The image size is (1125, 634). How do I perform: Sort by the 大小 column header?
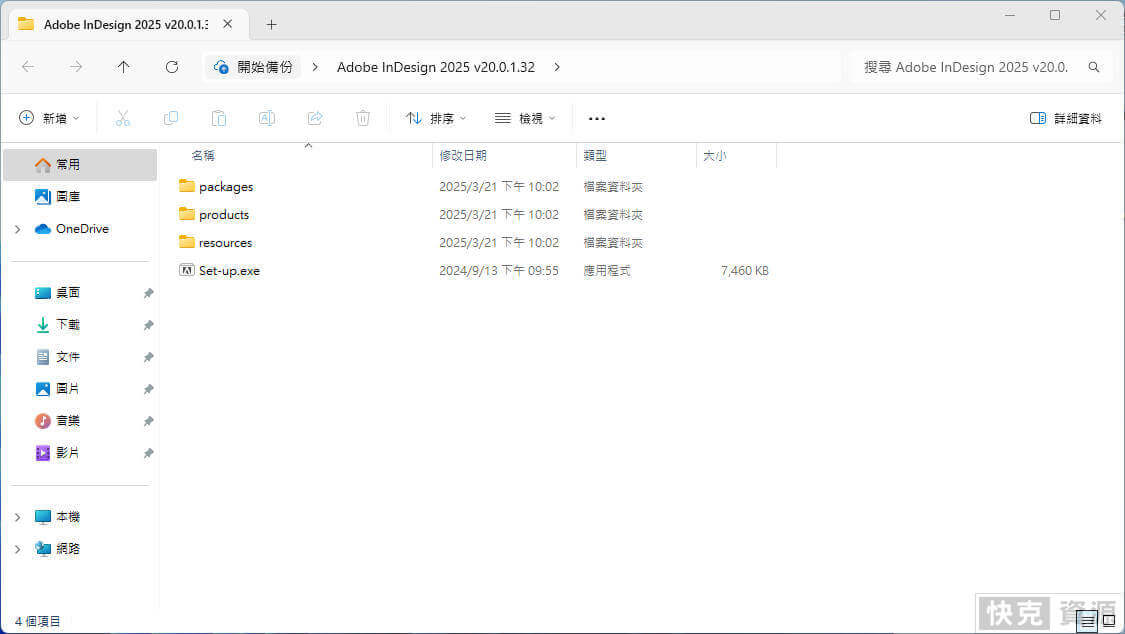(x=715, y=155)
